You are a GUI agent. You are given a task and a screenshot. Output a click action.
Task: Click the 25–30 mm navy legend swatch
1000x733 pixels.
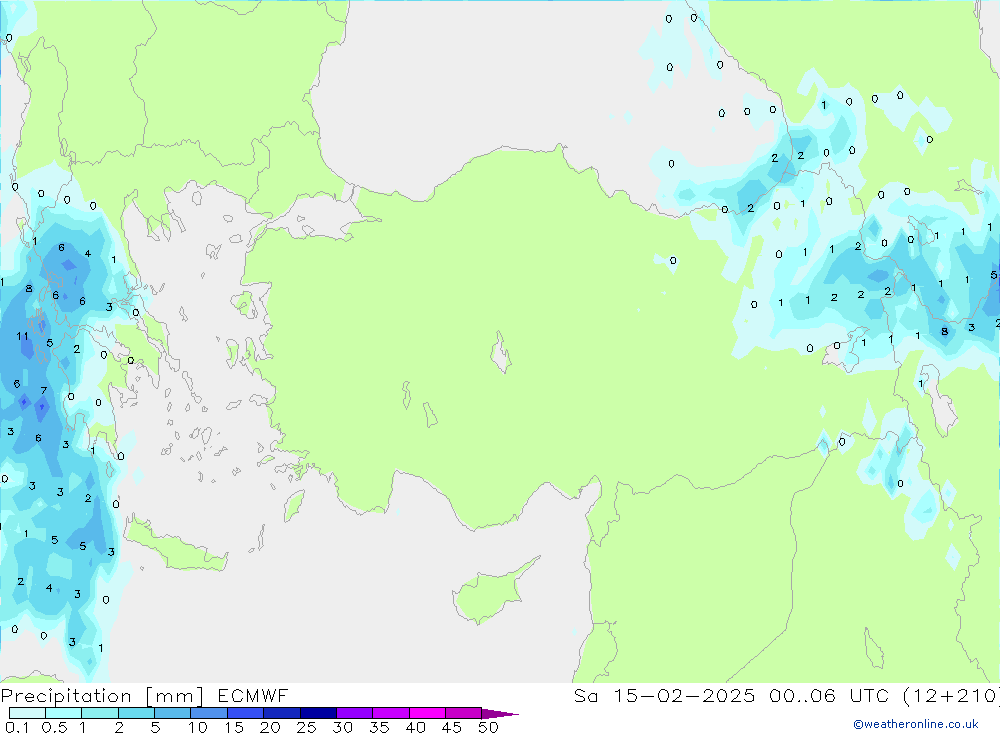coord(318,713)
